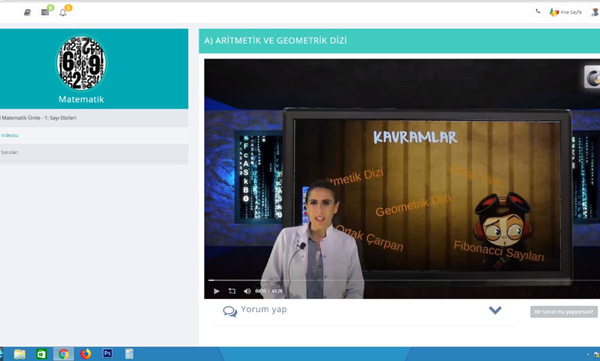Screen dimensions: 600x361
Task: Click the Matematik numbers logo image
Action: pyautogui.click(x=81, y=63)
